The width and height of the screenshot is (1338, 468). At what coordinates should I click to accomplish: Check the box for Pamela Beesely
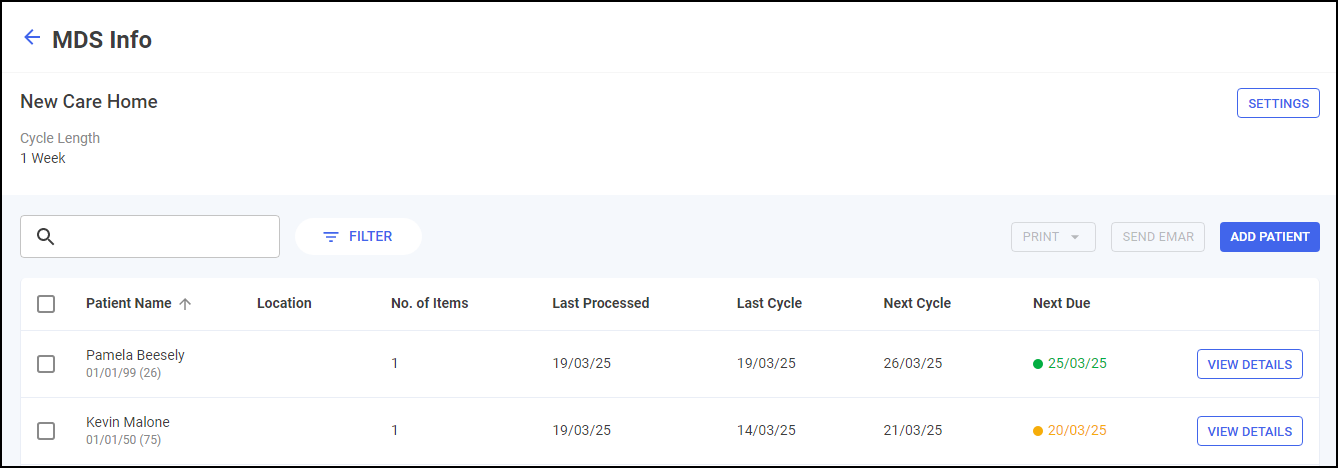point(46,364)
